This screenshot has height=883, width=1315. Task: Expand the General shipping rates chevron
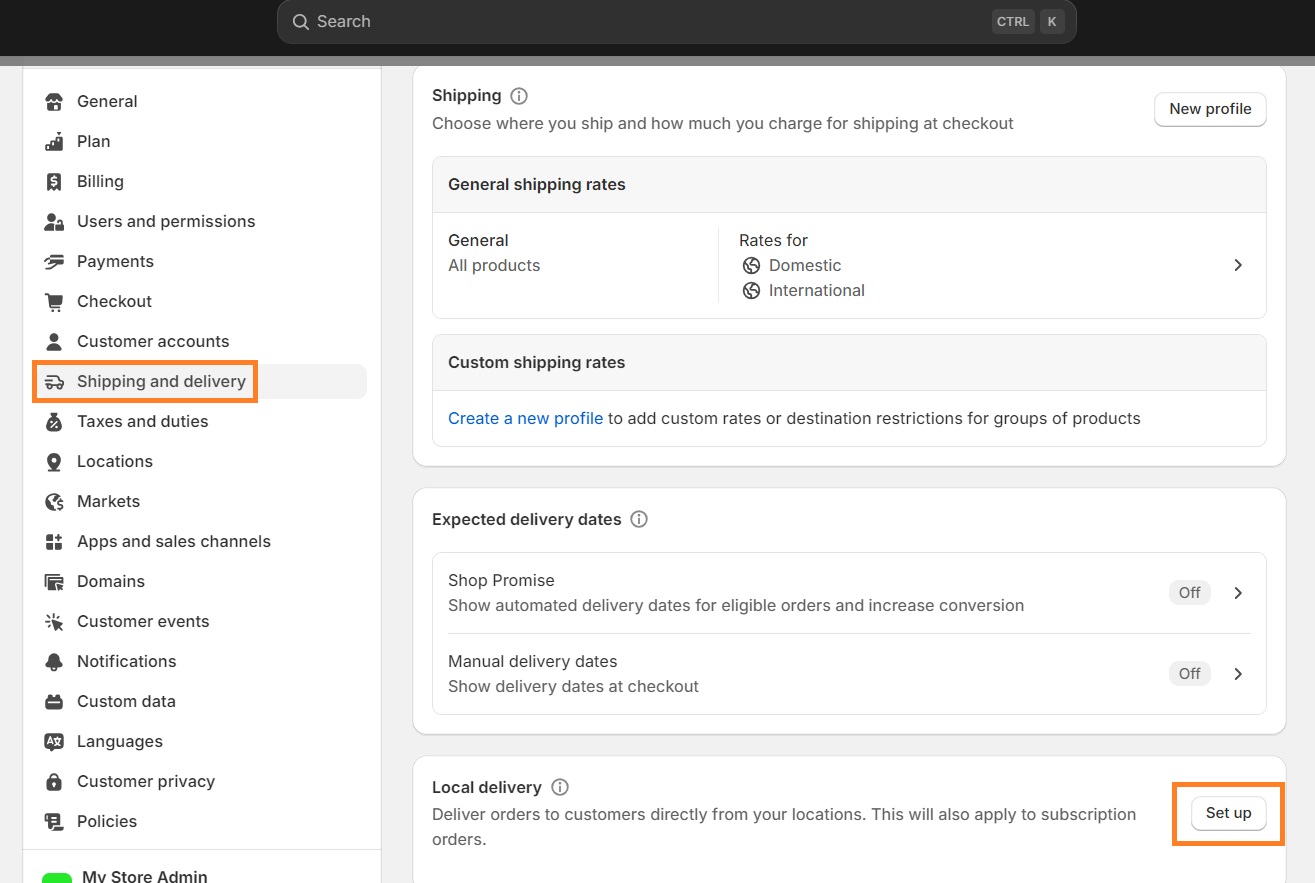pos(1238,265)
